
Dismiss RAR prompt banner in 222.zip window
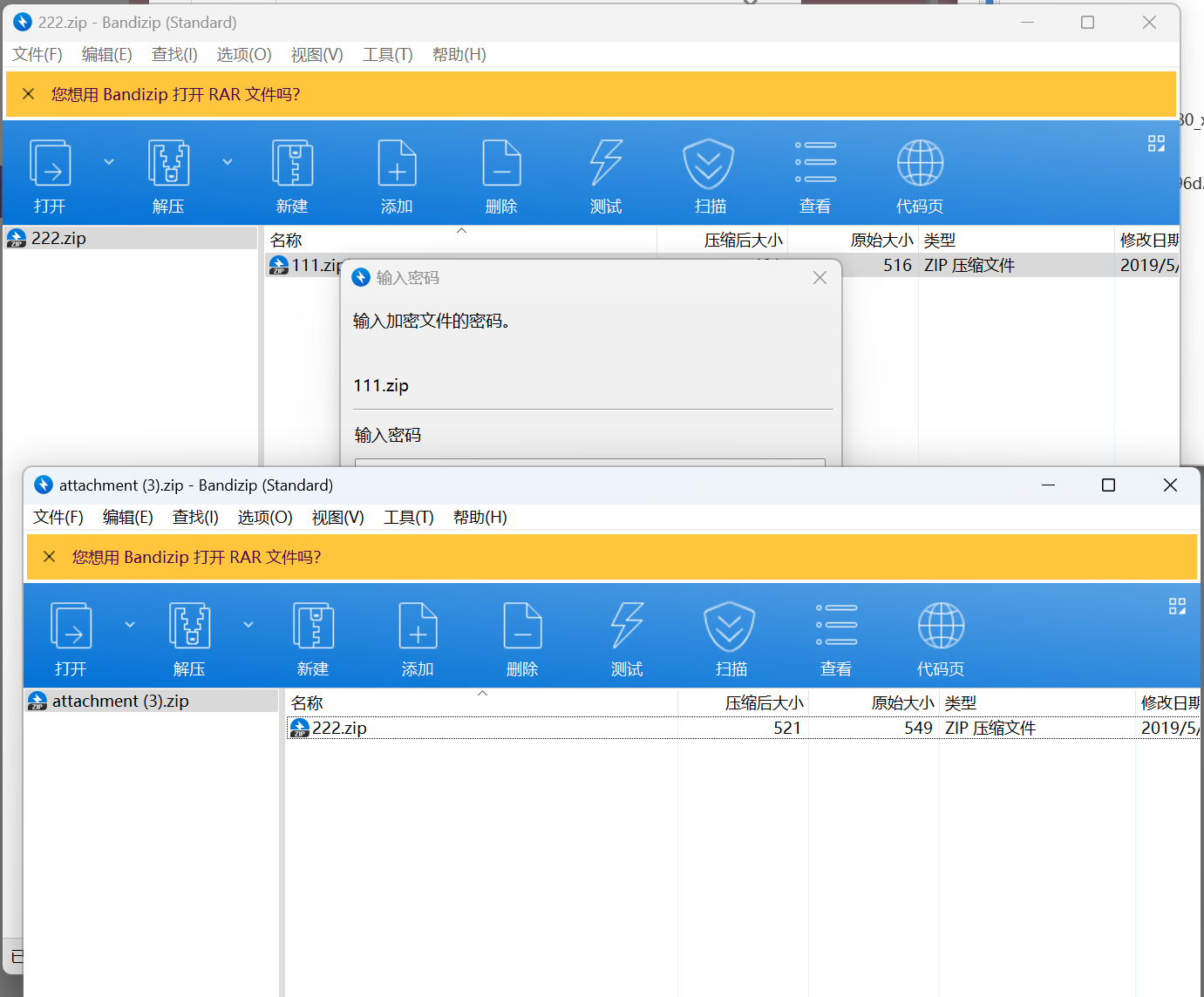click(29, 94)
